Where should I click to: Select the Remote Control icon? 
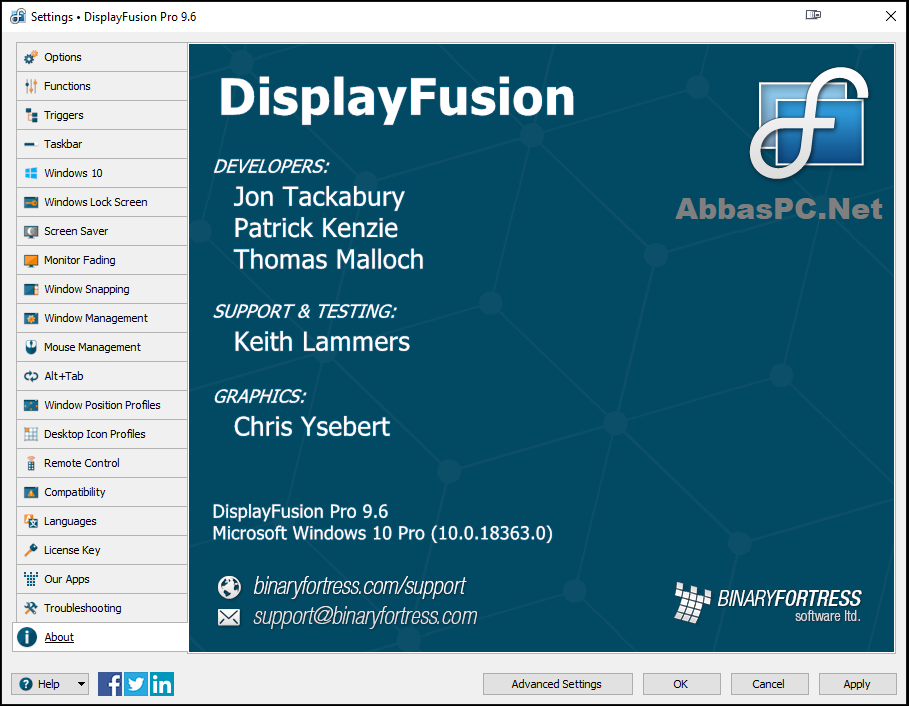(31, 463)
